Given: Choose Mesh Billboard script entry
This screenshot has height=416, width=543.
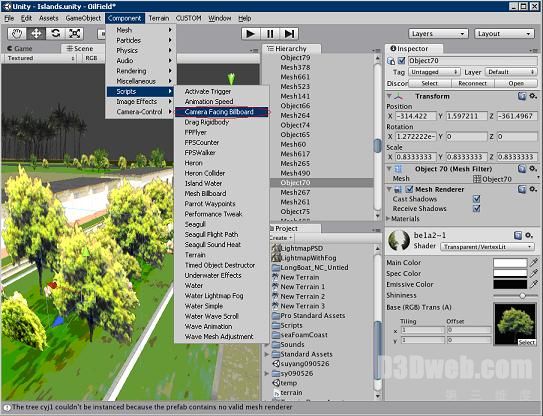Looking at the screenshot, I should pyautogui.click(x=205, y=194).
